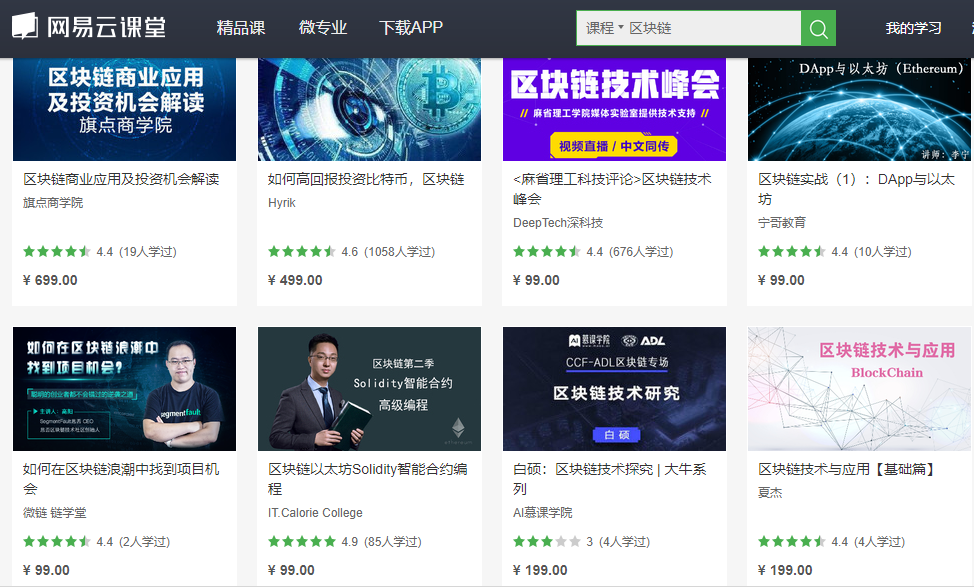
Task: Click the NetEase Cloud Classroom book logo icon
Action: click(x=25, y=27)
